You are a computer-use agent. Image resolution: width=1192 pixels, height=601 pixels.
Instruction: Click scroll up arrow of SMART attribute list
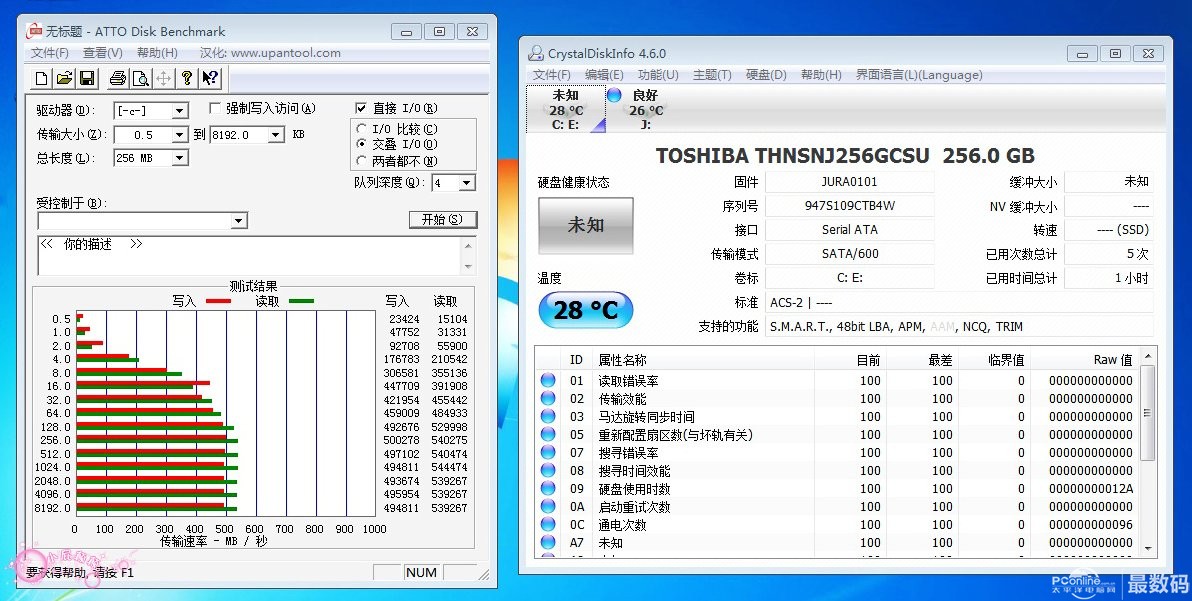tap(1148, 356)
